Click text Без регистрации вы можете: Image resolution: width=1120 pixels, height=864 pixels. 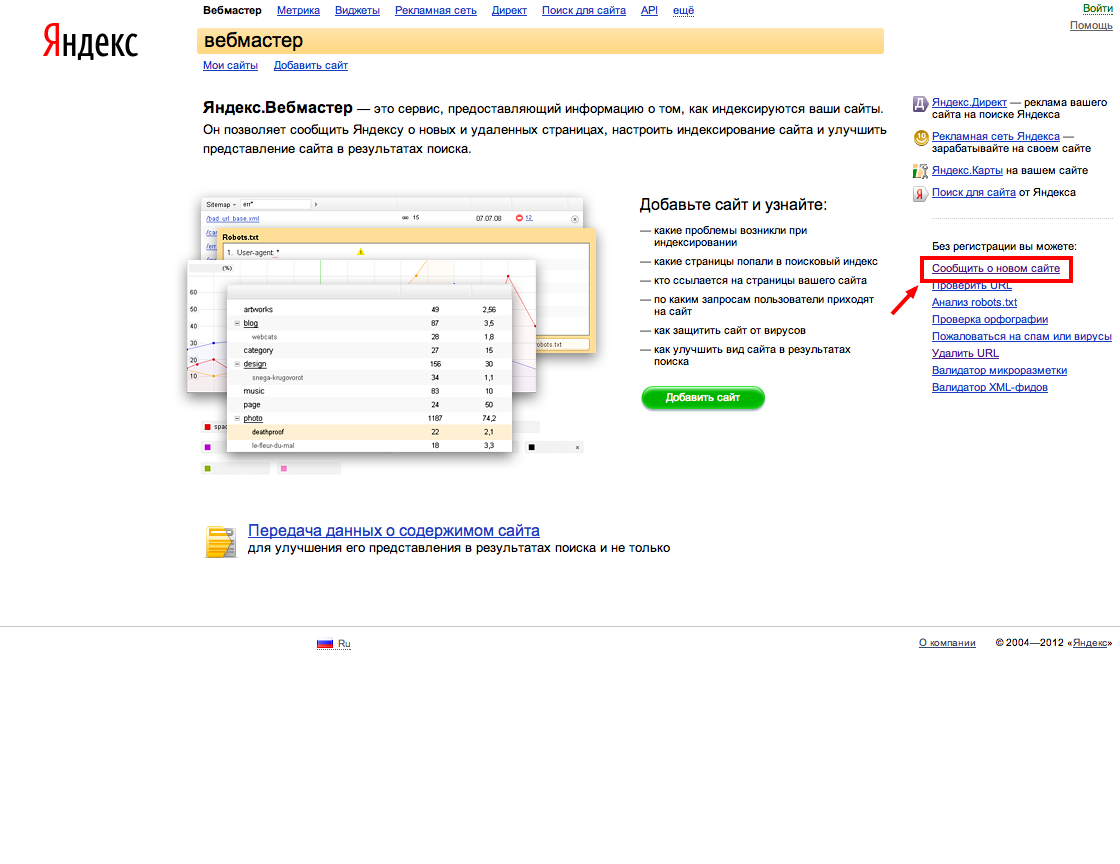point(1004,246)
